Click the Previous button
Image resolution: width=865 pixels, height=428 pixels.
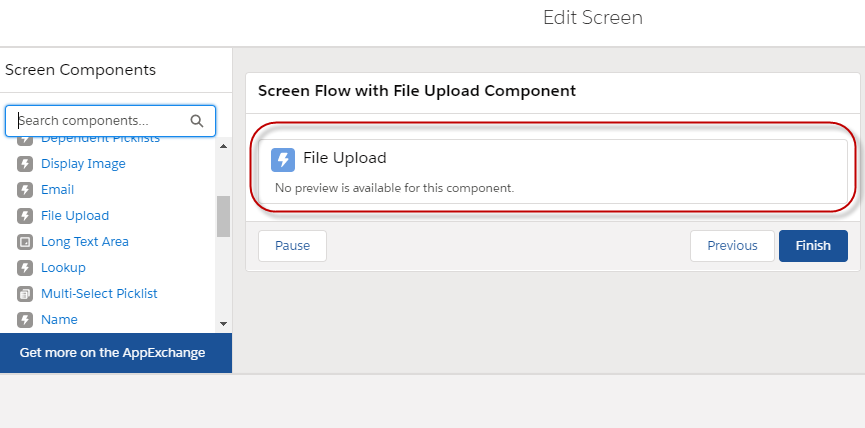pyautogui.click(x=733, y=246)
